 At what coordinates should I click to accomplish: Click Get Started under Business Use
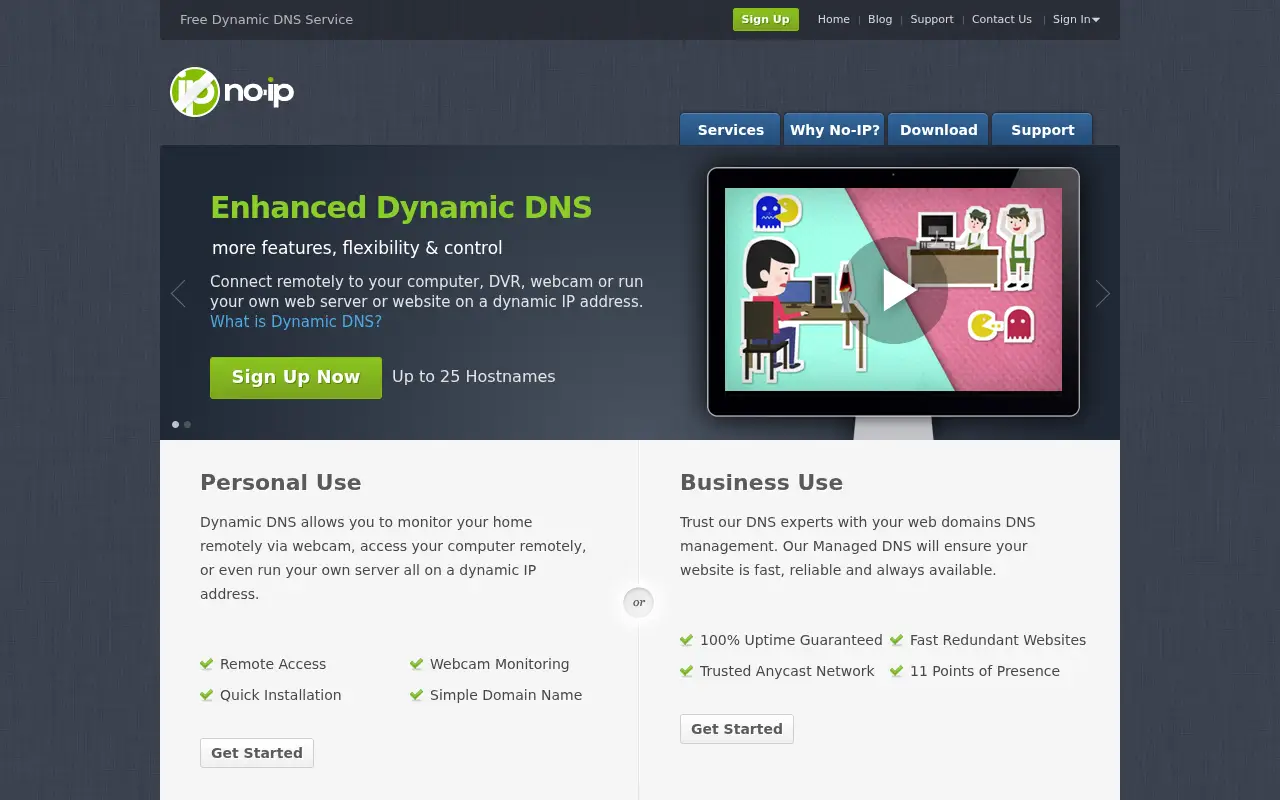[737, 729]
